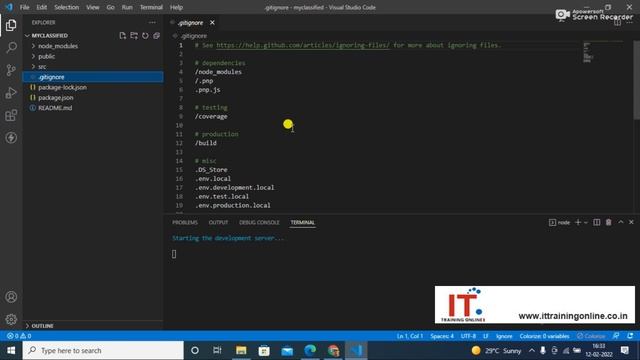Image resolution: width=640 pixels, height=360 pixels.
Task: Click New File icon in MYCLASSIFIED header
Action: (122, 36)
